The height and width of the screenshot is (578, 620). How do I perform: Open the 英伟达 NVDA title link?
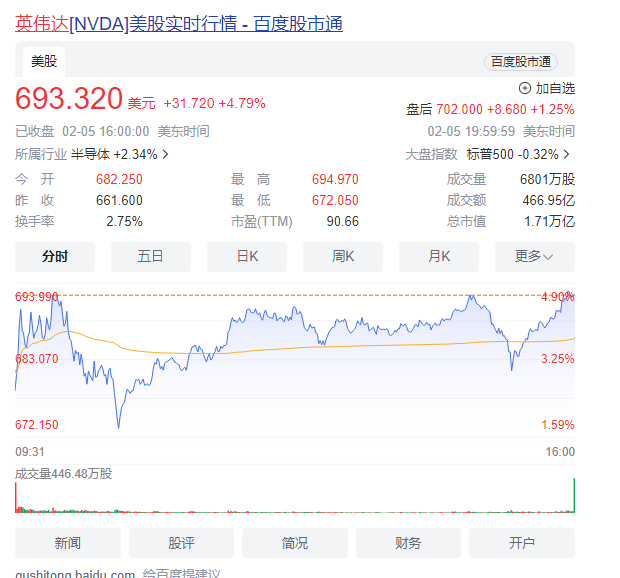(x=179, y=23)
